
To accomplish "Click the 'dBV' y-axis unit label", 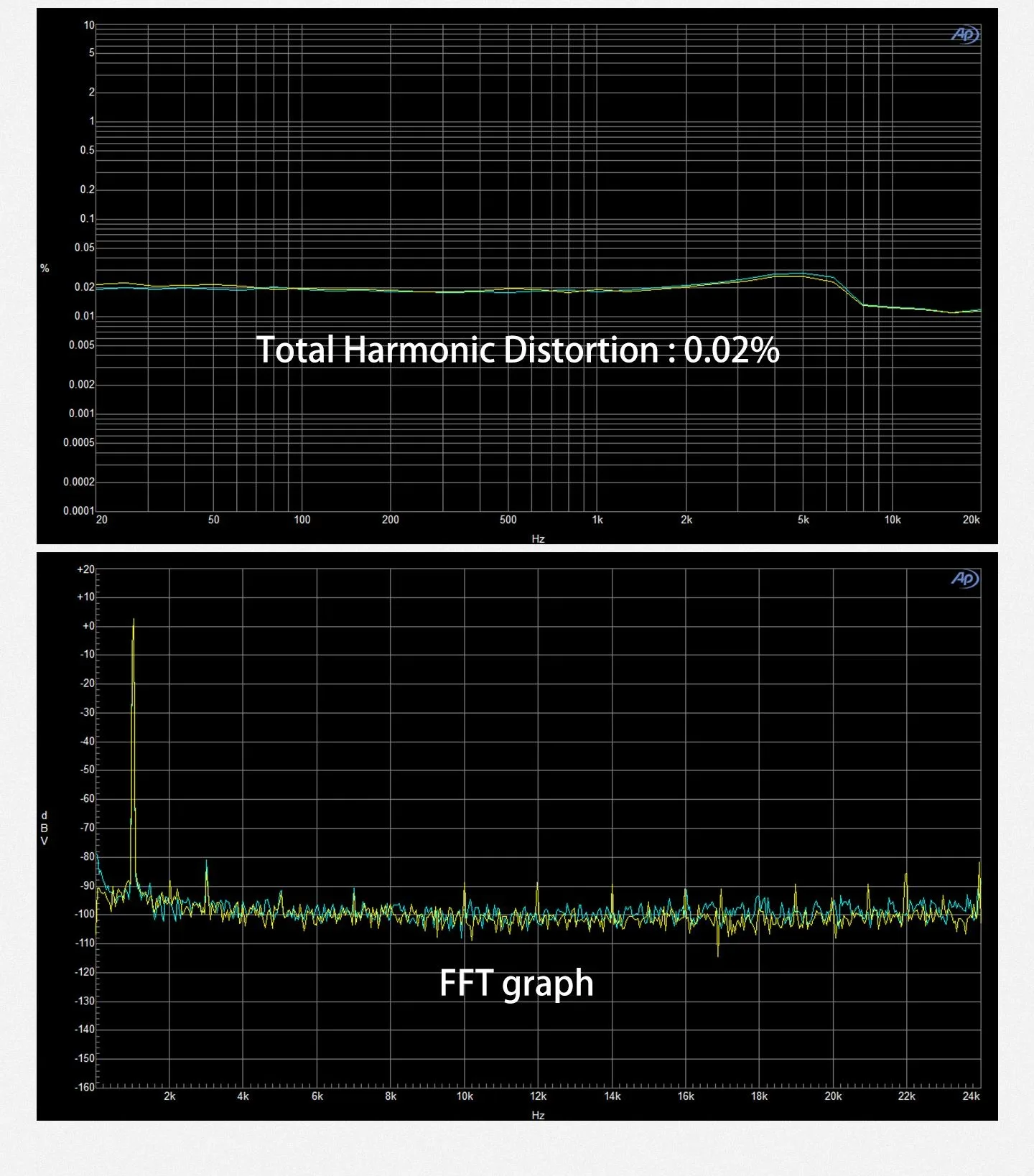I will tap(45, 829).
